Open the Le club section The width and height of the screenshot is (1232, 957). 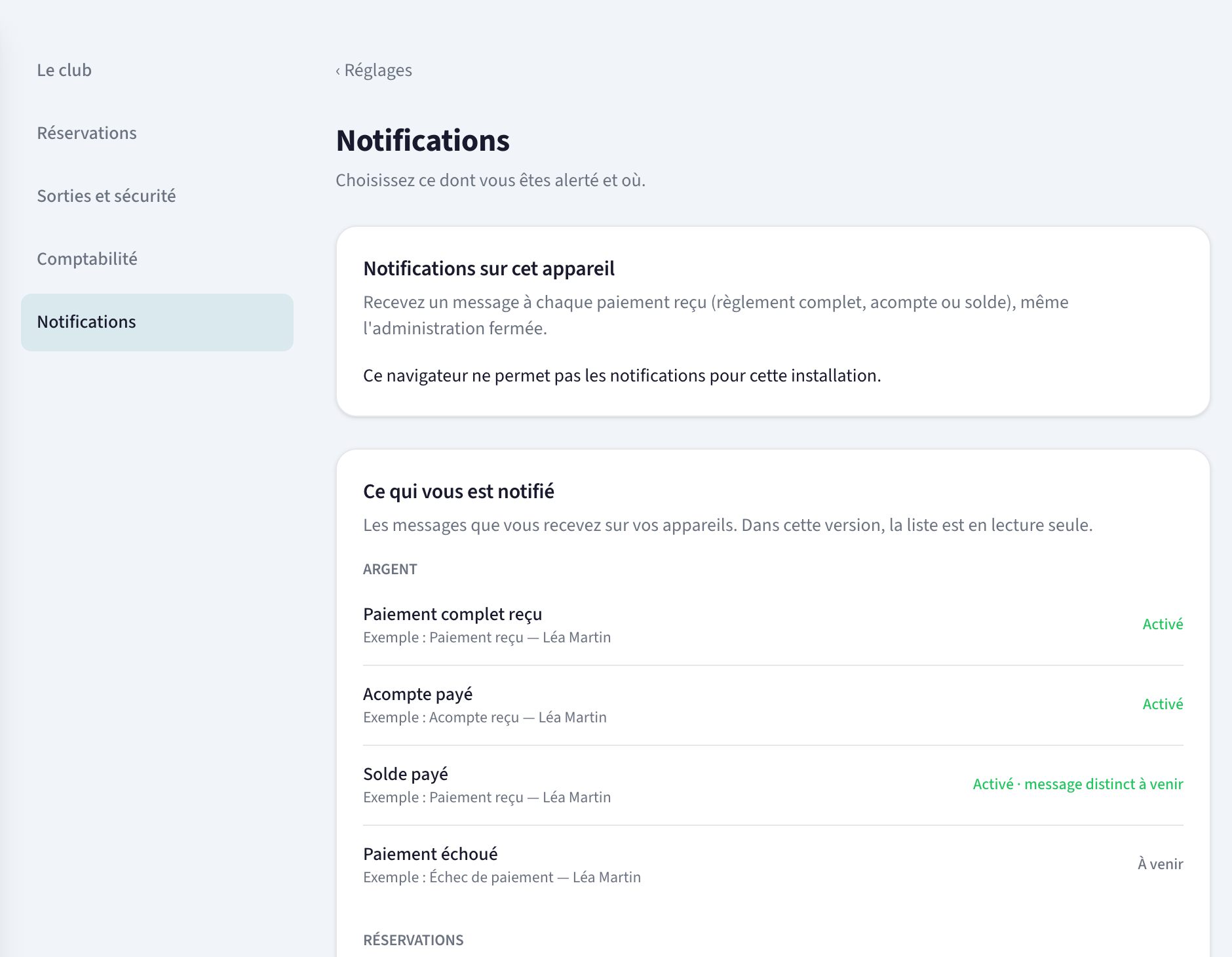[64, 70]
